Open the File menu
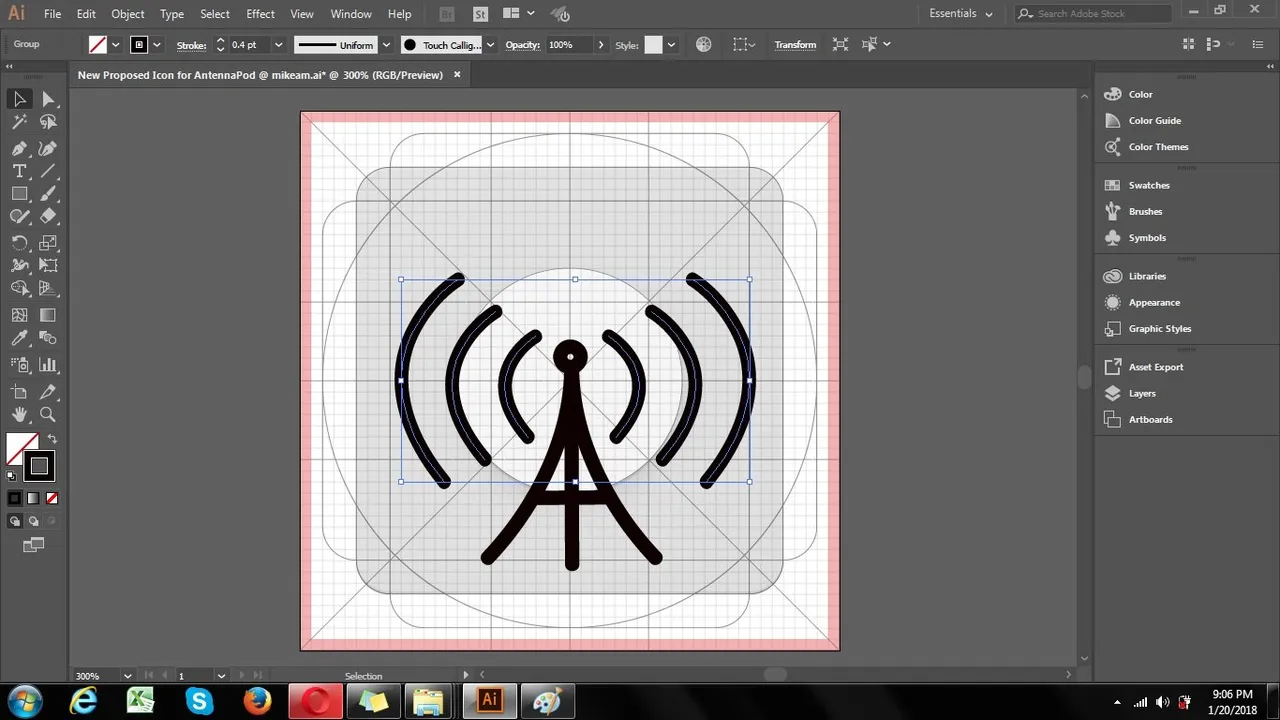Viewport: 1280px width, 720px height. click(x=52, y=14)
